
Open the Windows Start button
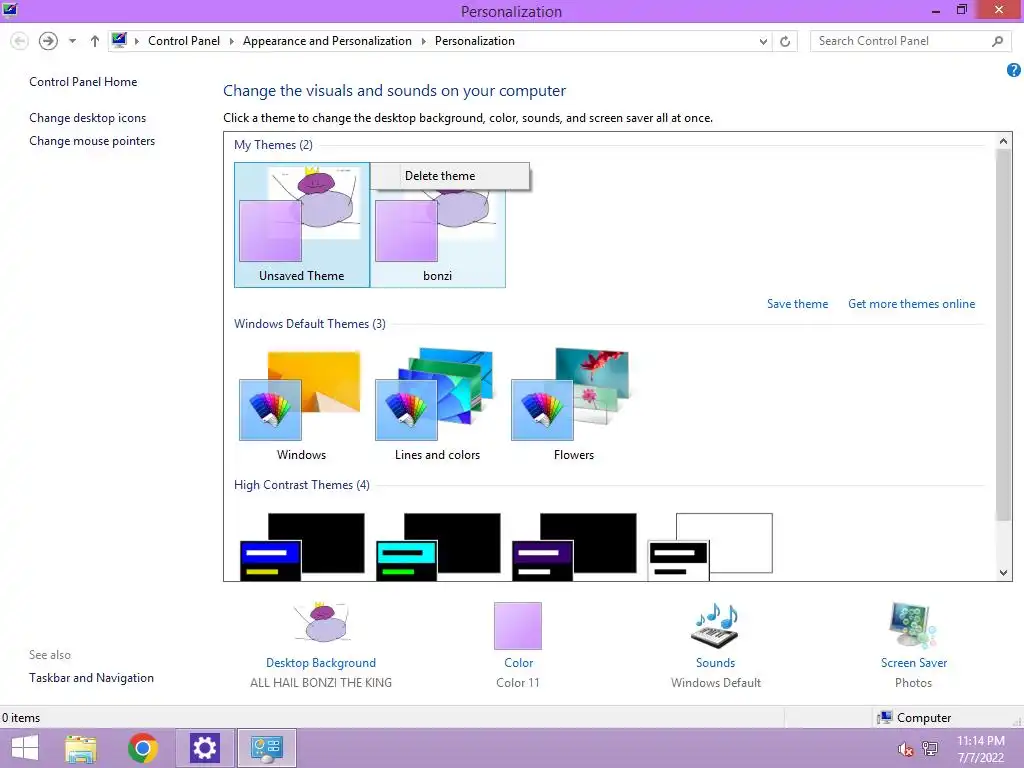(25, 748)
